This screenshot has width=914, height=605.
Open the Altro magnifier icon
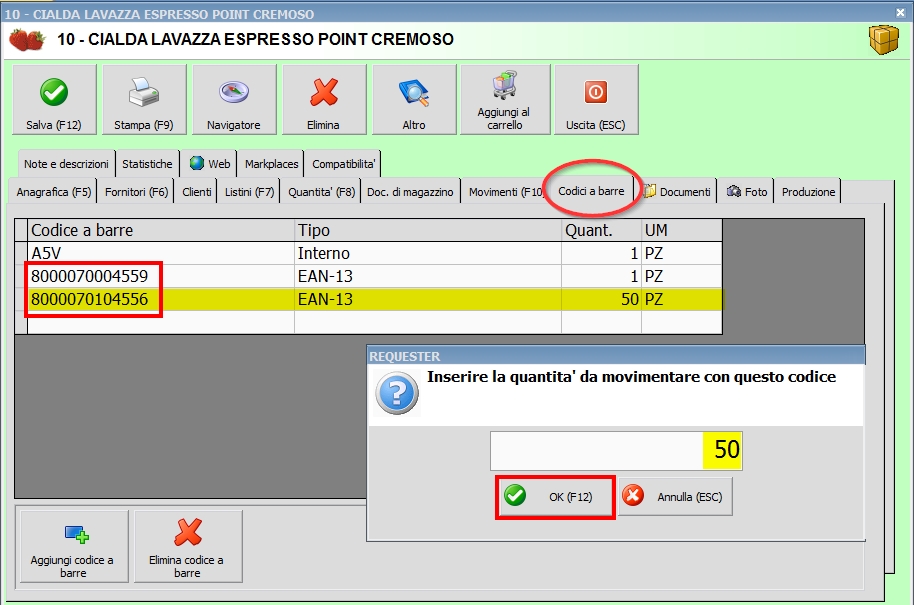(x=414, y=93)
